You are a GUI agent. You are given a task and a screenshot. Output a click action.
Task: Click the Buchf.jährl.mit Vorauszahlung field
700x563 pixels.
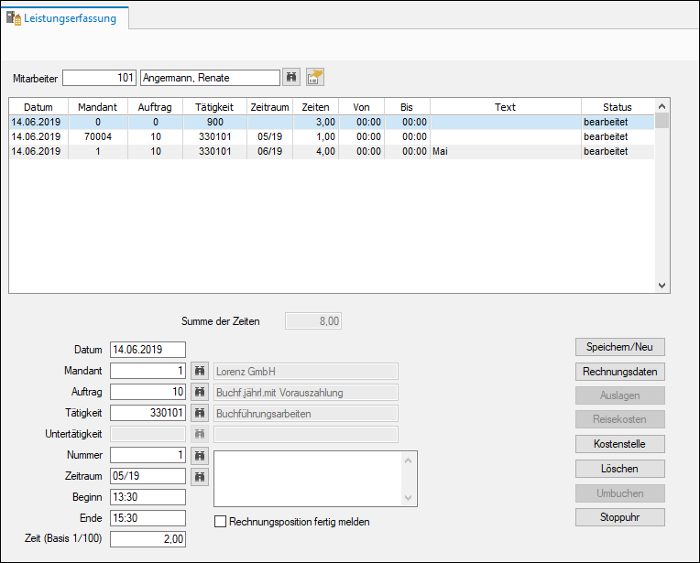click(306, 392)
